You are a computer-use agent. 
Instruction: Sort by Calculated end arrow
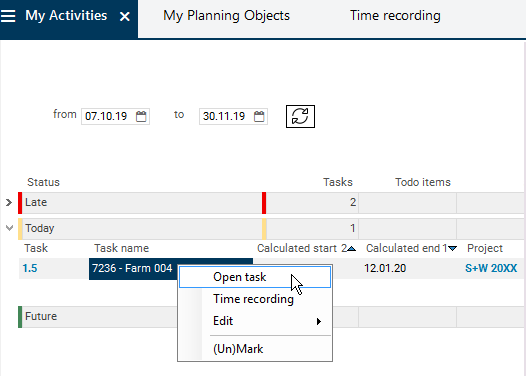(453, 249)
